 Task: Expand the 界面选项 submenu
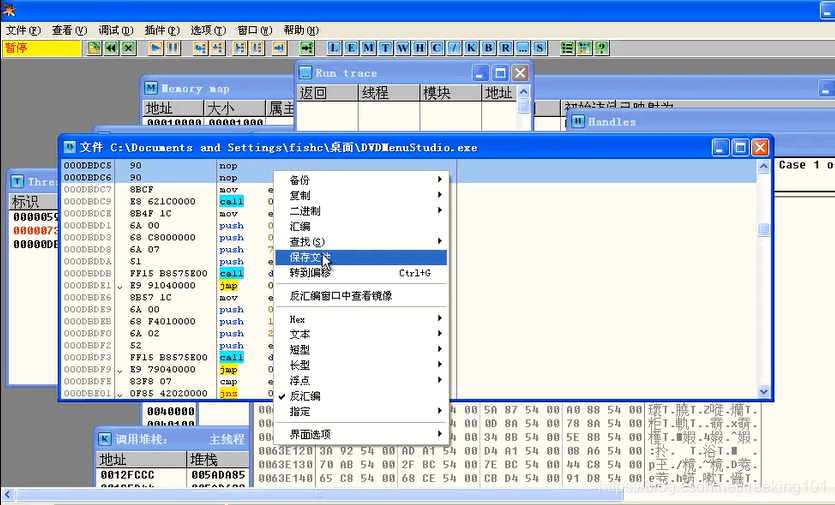pyautogui.click(x=361, y=435)
